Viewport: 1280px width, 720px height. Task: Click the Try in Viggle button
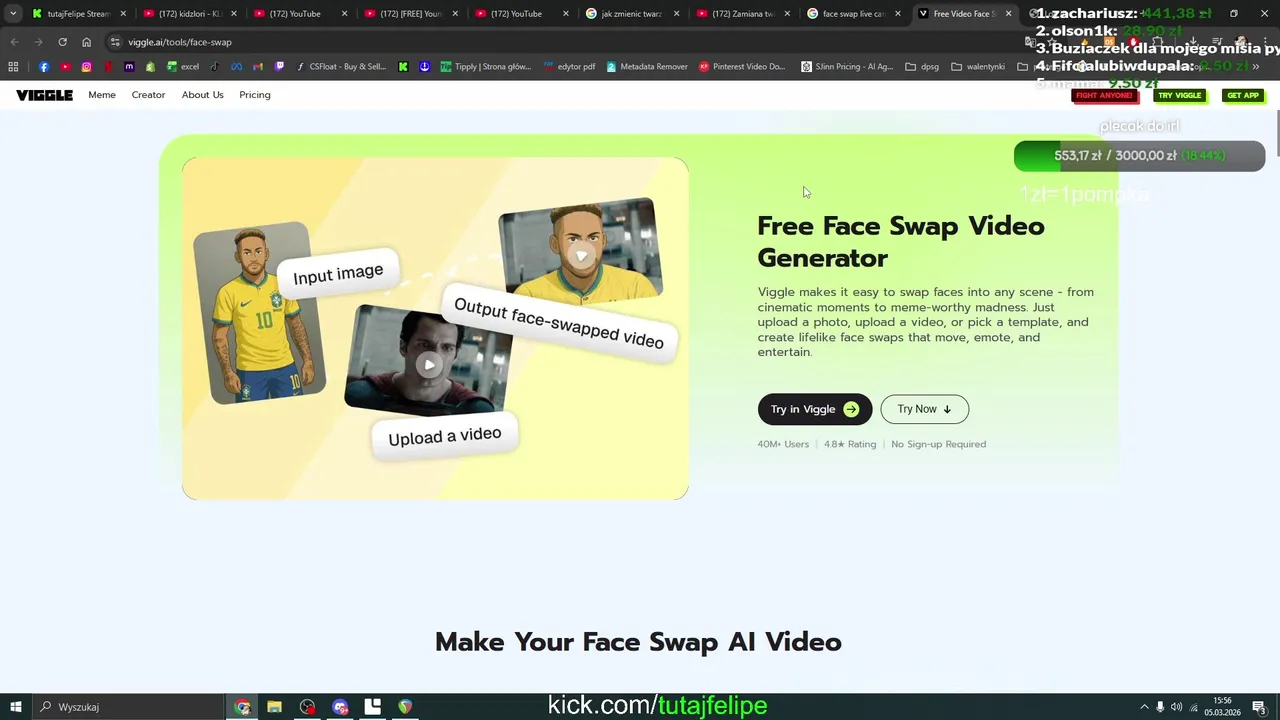tap(815, 409)
